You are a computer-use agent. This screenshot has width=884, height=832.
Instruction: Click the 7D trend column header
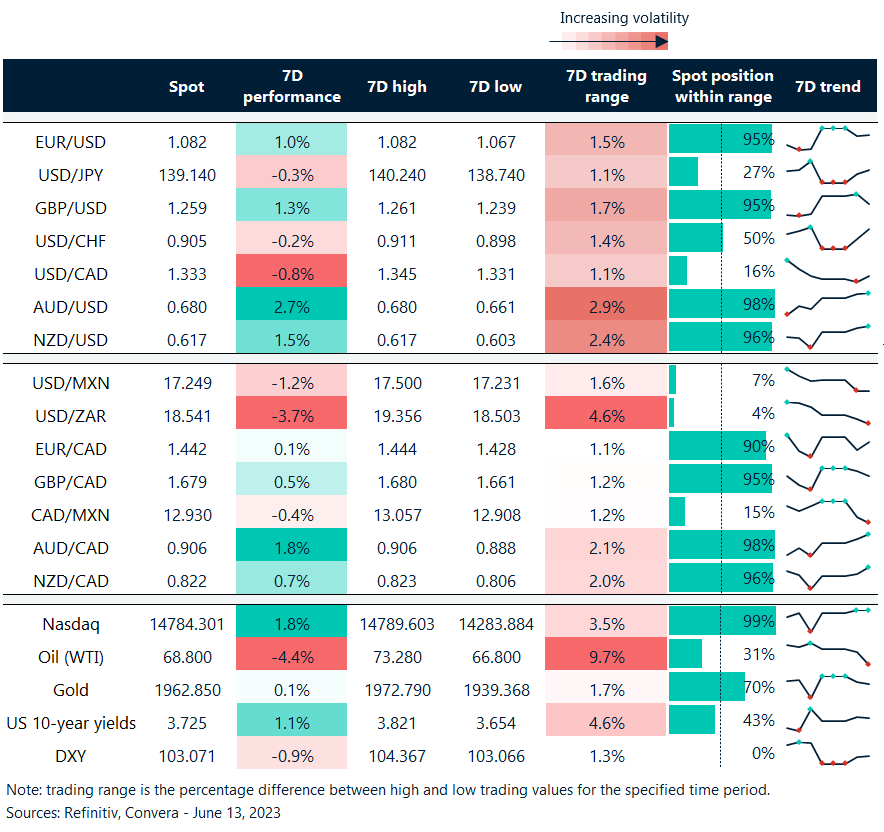[828, 87]
